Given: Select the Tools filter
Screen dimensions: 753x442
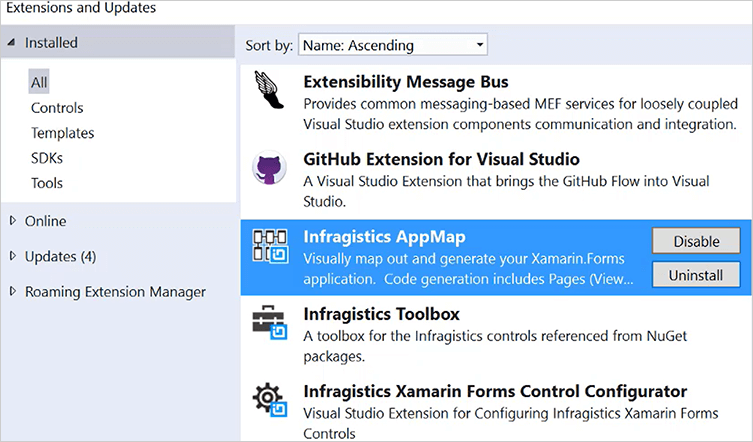Looking at the screenshot, I should tap(47, 183).
